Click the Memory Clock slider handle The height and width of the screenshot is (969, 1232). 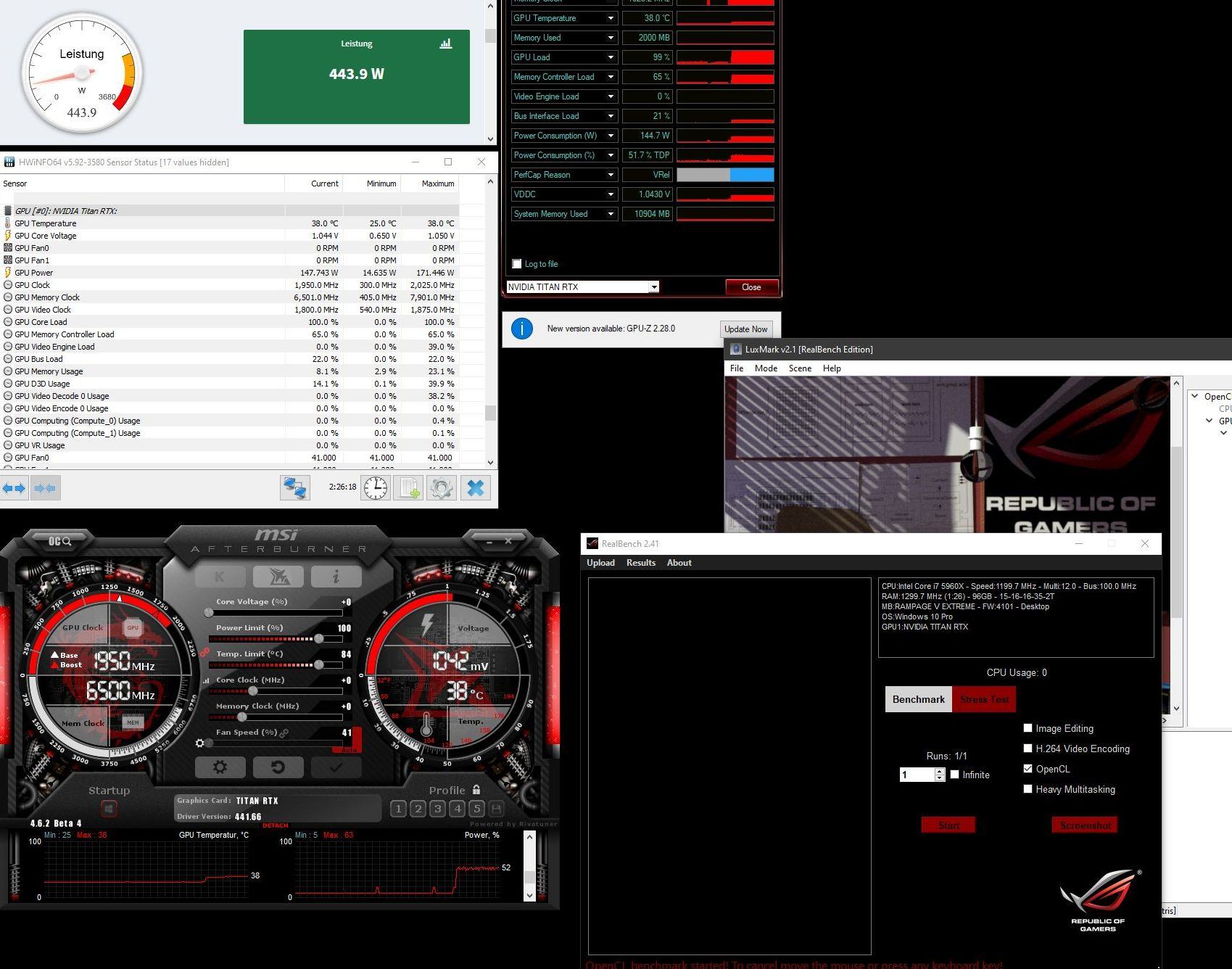pyautogui.click(x=241, y=717)
